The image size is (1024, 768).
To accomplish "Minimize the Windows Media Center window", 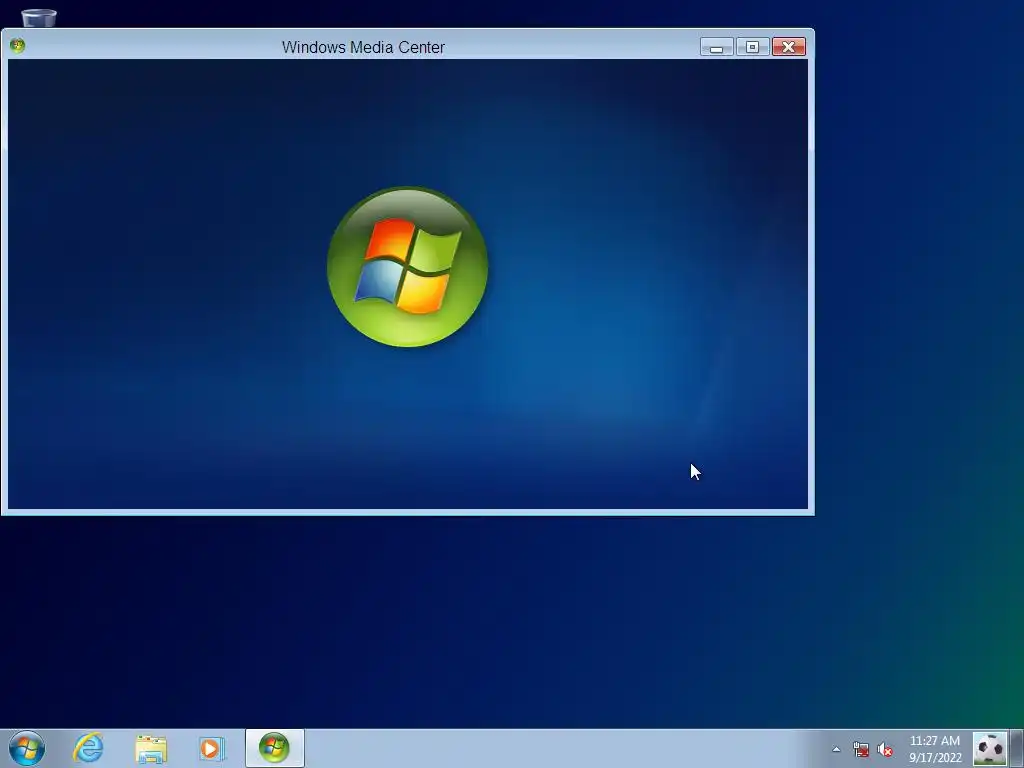I will pyautogui.click(x=716, y=47).
